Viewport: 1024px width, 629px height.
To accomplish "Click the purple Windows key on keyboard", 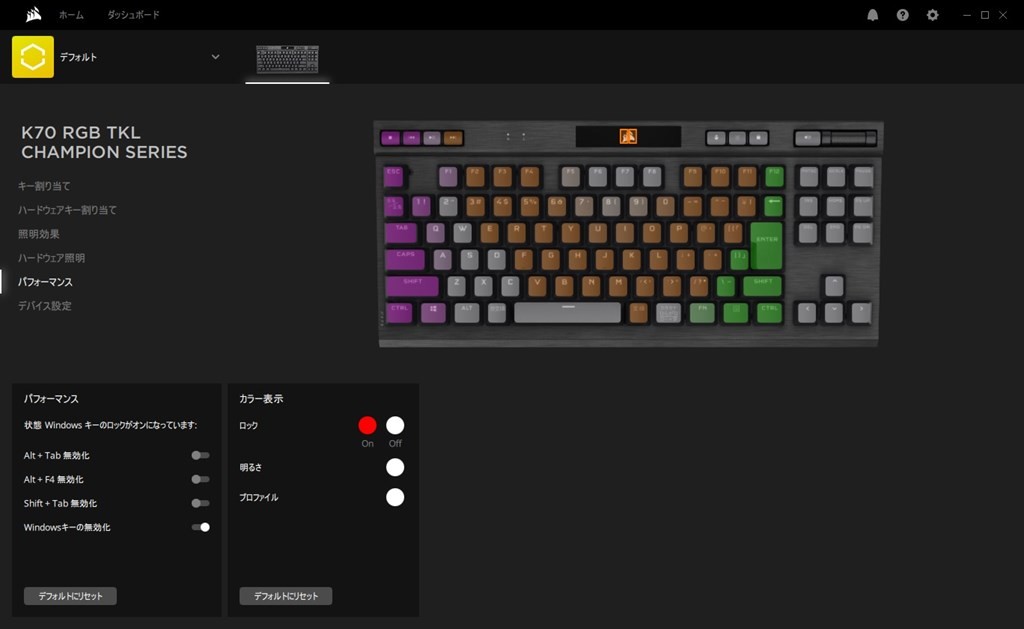I will [433, 312].
